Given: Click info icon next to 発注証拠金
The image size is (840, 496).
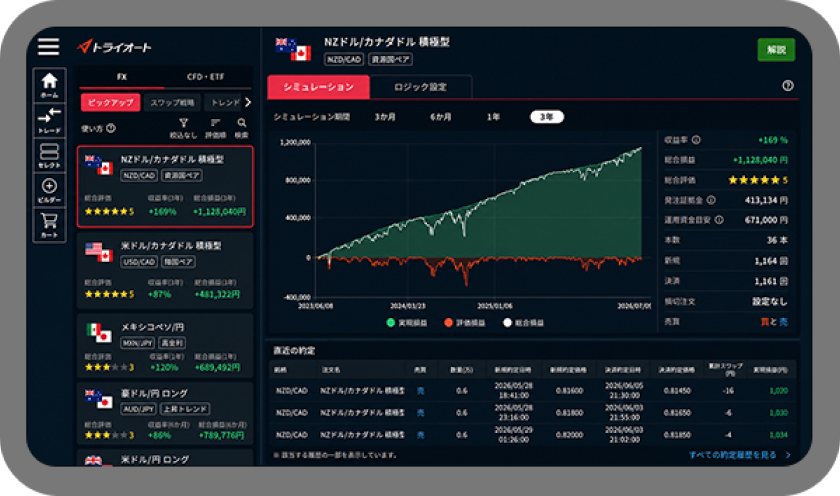Looking at the screenshot, I should point(711,200).
